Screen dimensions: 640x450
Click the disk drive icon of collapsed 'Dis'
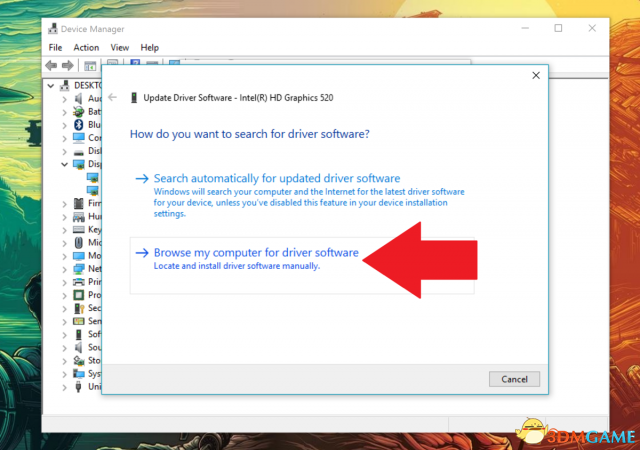pyautogui.click(x=78, y=151)
